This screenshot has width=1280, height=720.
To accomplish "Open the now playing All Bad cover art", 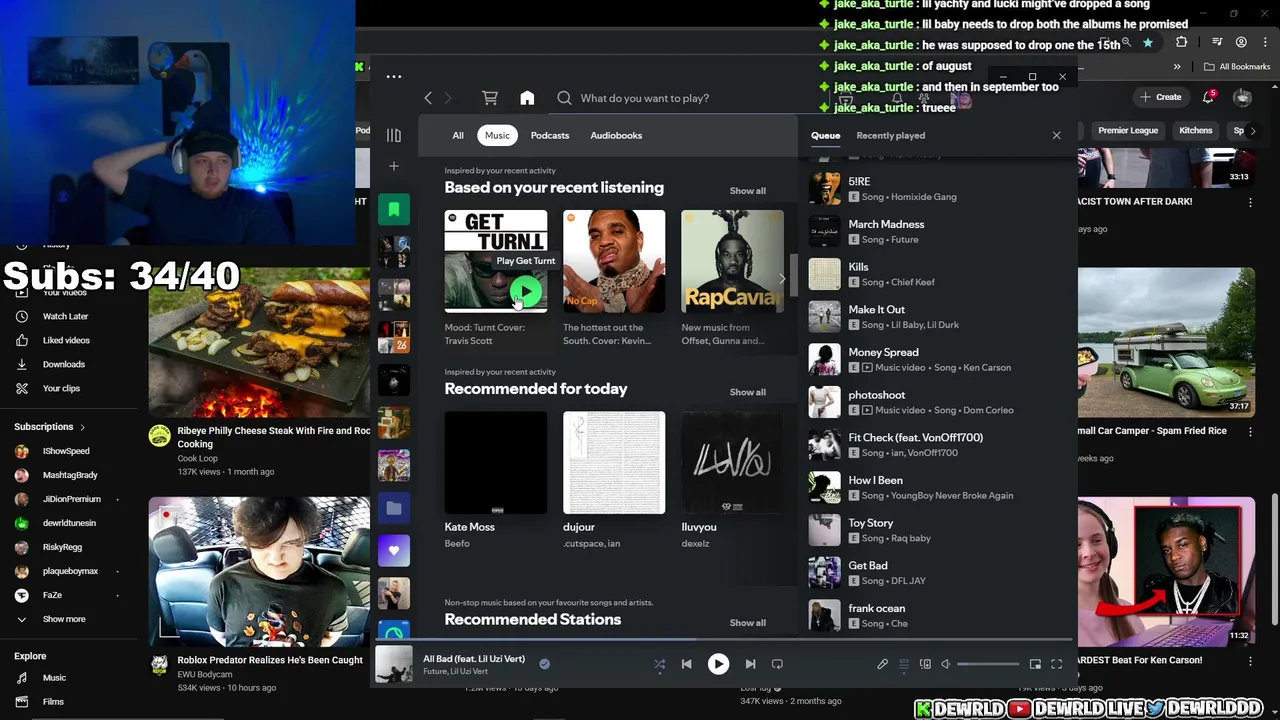I will tap(394, 664).
